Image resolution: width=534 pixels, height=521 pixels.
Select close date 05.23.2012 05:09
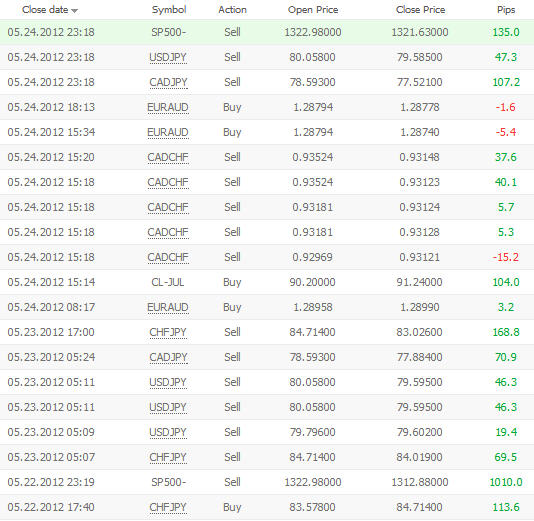coord(51,432)
